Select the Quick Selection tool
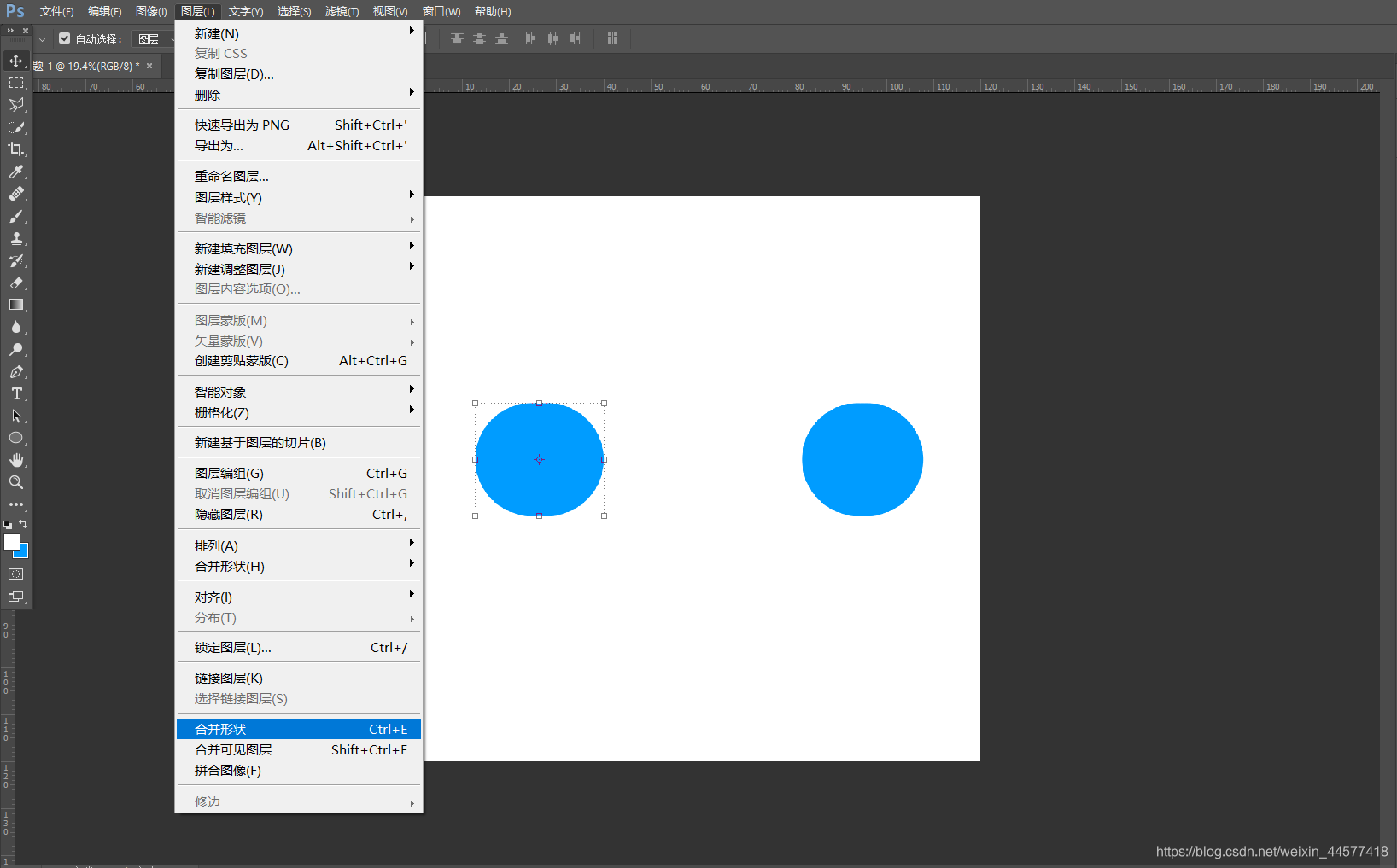Screen dimensions: 1397x868 pos(16,127)
